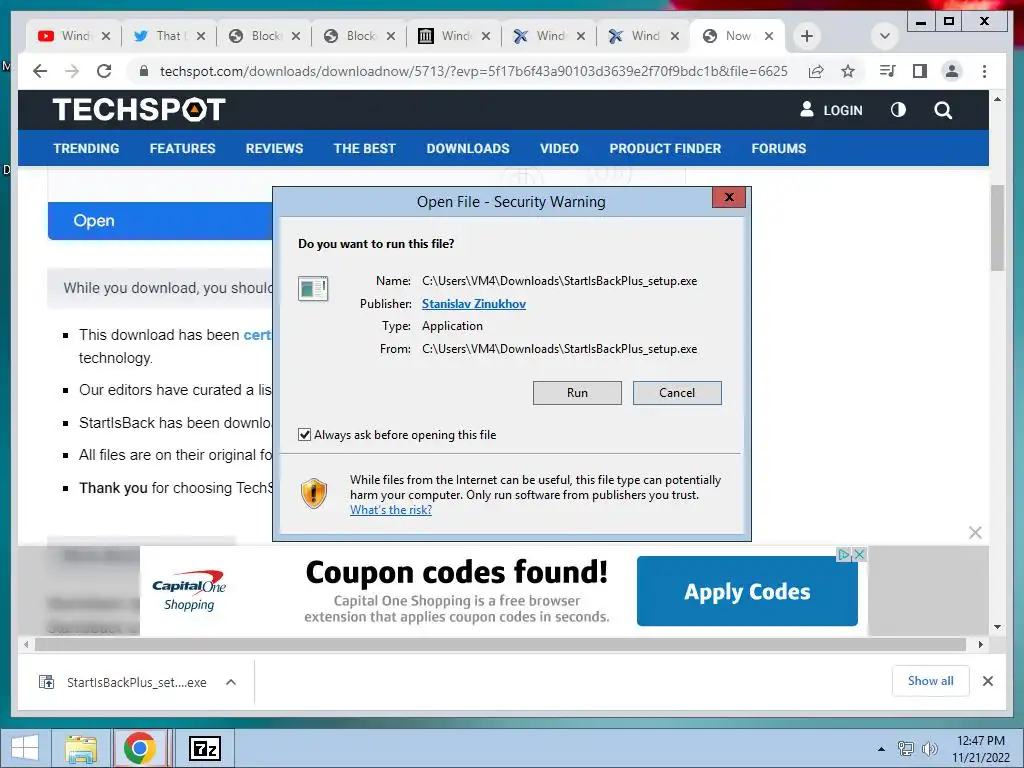Screen dimensions: 1024x768
Task: Close the current 'Now' tab
Action: click(769, 36)
